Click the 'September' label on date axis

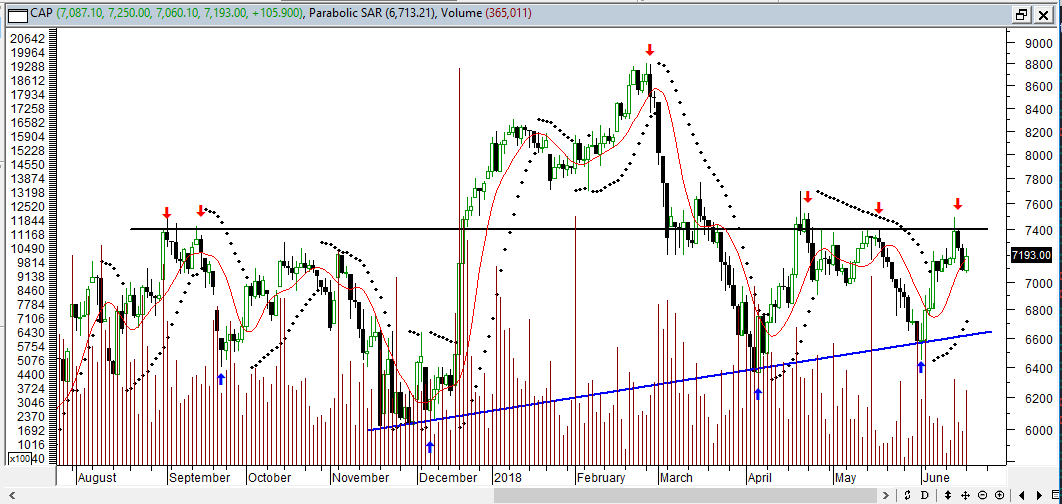coord(200,478)
